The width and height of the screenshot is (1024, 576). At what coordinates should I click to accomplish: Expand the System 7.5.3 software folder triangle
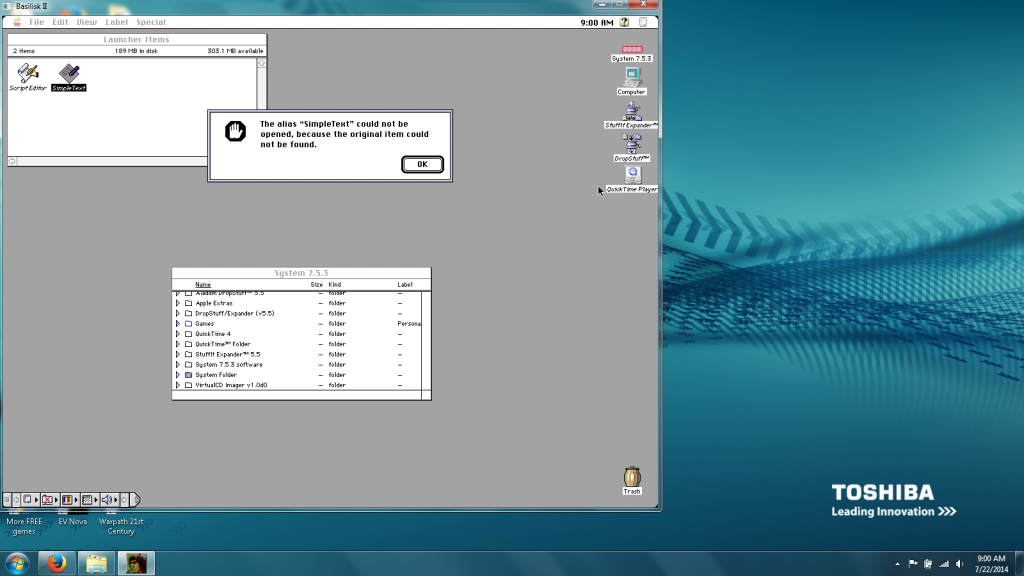point(178,364)
